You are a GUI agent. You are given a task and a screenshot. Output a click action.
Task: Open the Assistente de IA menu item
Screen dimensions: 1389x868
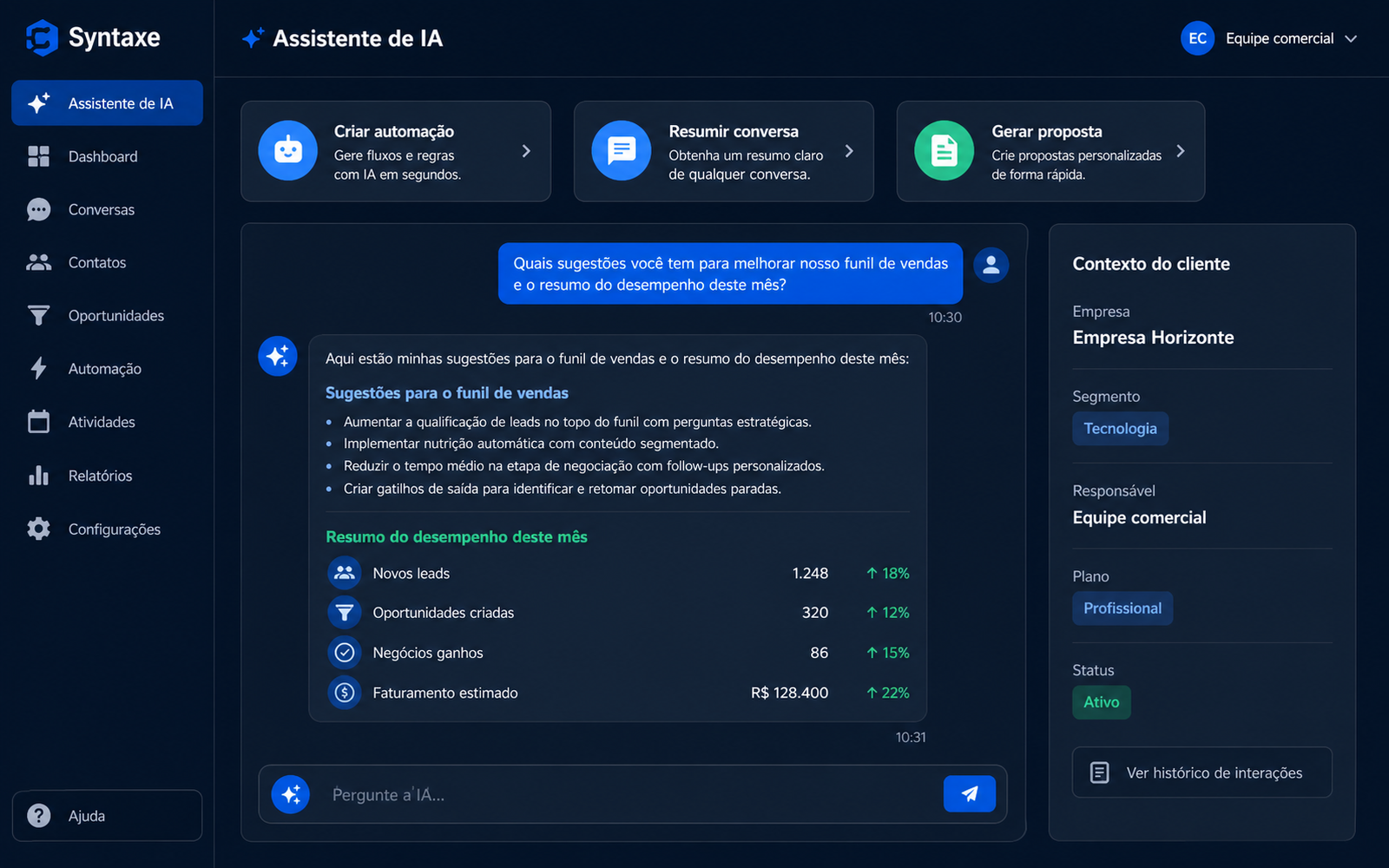tap(107, 103)
